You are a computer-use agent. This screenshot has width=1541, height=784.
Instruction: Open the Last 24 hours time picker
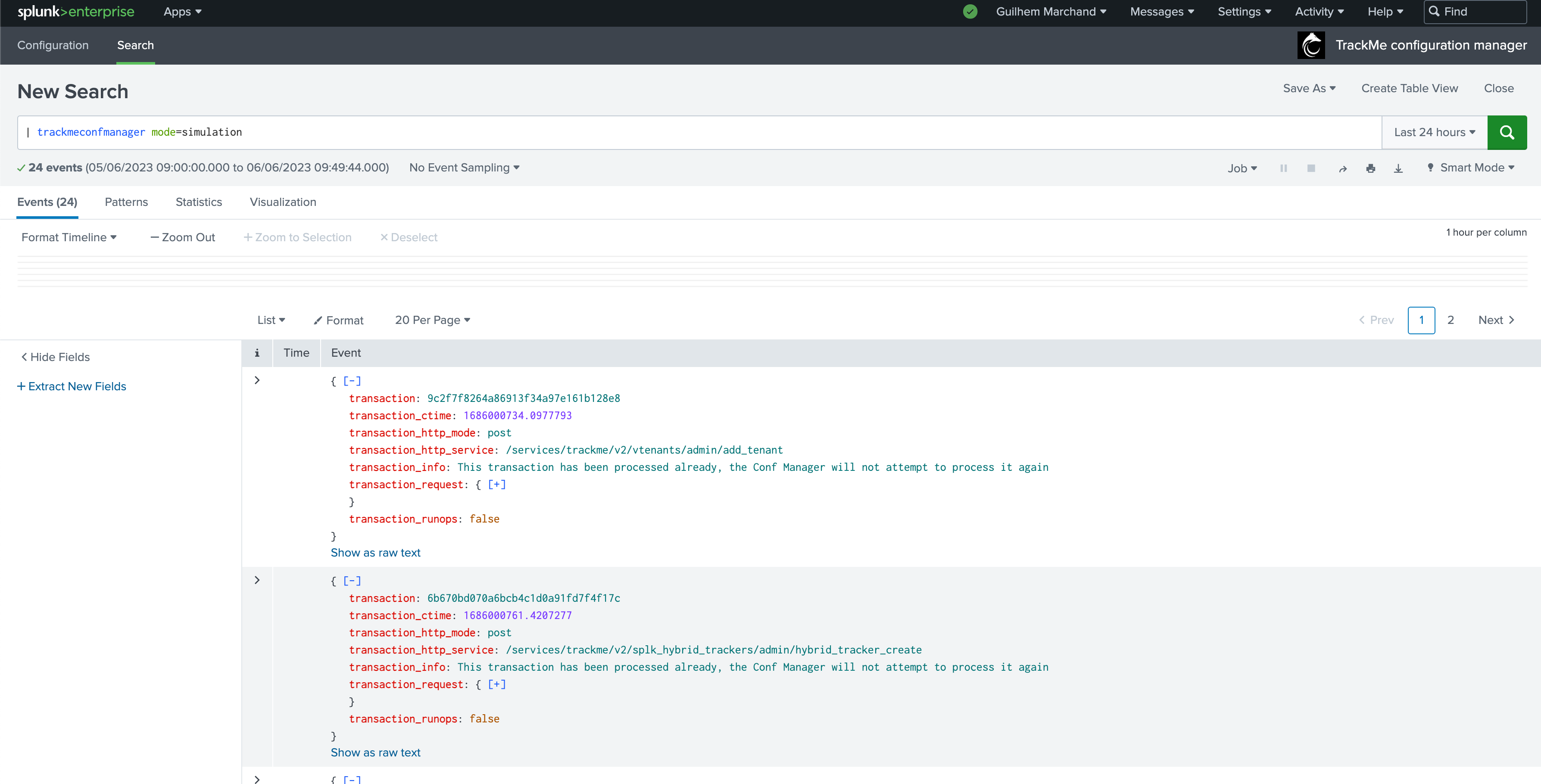(1435, 132)
